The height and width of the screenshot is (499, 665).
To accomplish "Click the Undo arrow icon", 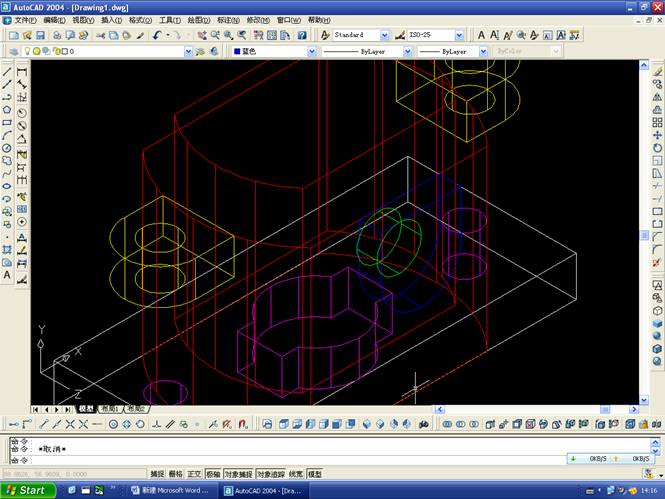I will click(159, 35).
